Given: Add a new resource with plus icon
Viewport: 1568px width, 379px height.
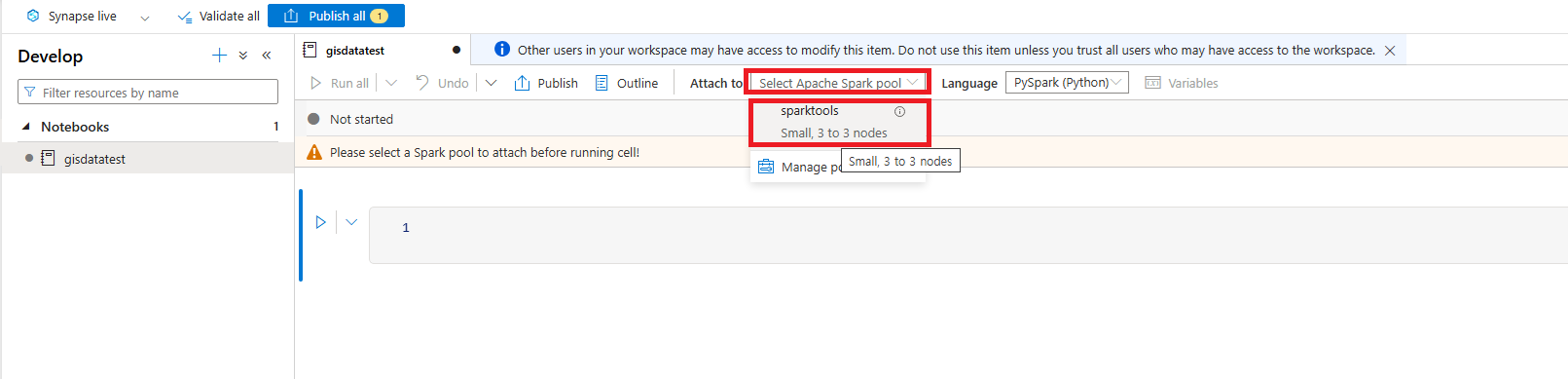Looking at the screenshot, I should (219, 56).
